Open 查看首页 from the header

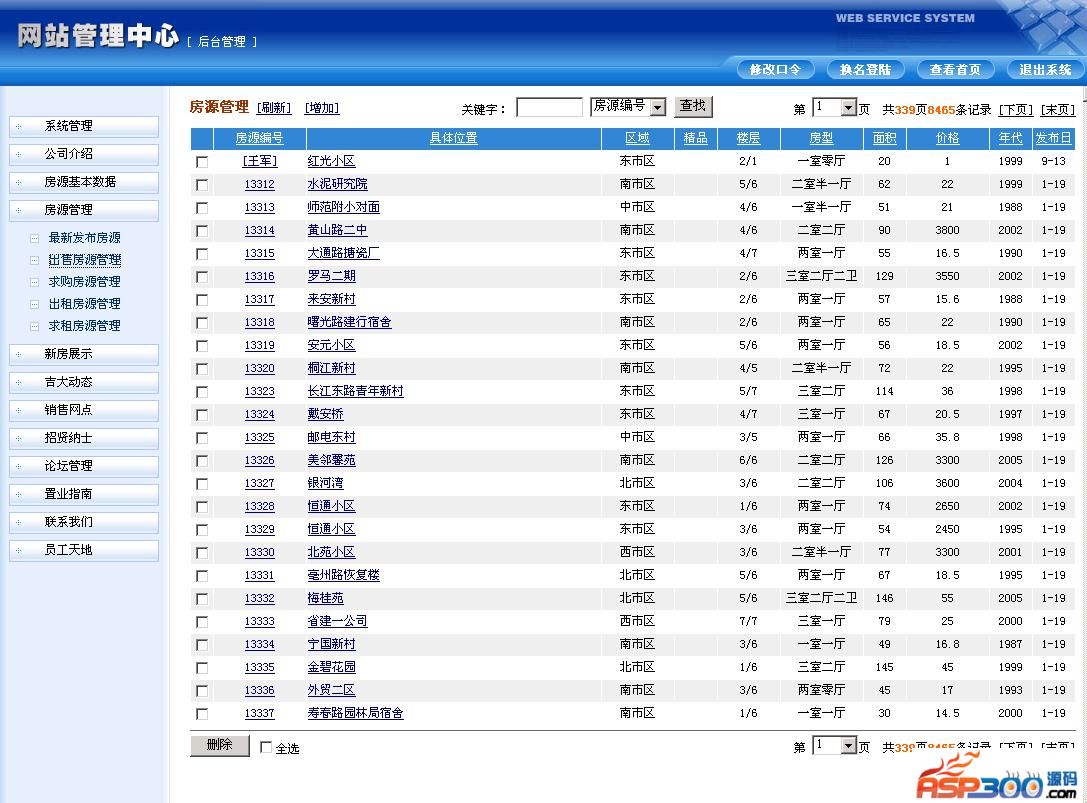coord(955,69)
